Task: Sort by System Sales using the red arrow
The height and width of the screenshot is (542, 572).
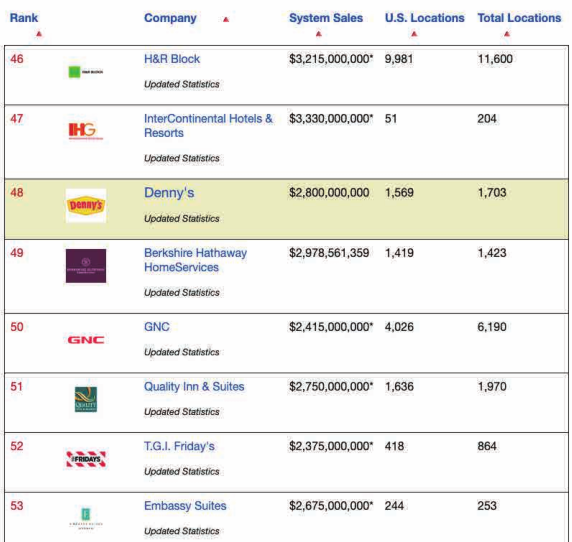Action: pos(318,34)
